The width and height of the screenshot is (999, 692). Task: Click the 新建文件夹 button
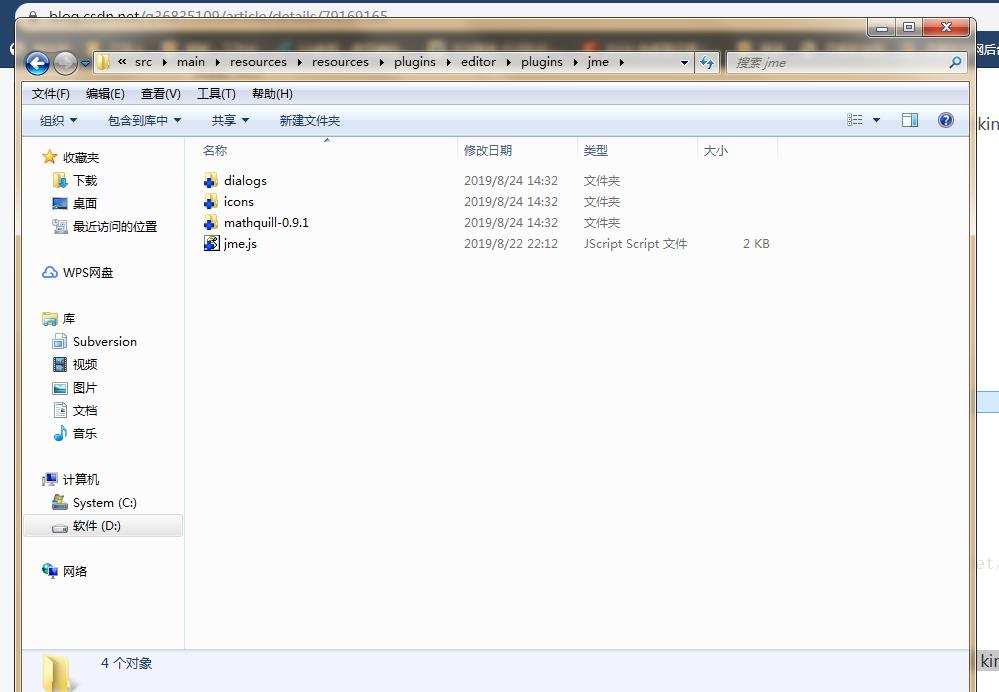tap(310, 120)
